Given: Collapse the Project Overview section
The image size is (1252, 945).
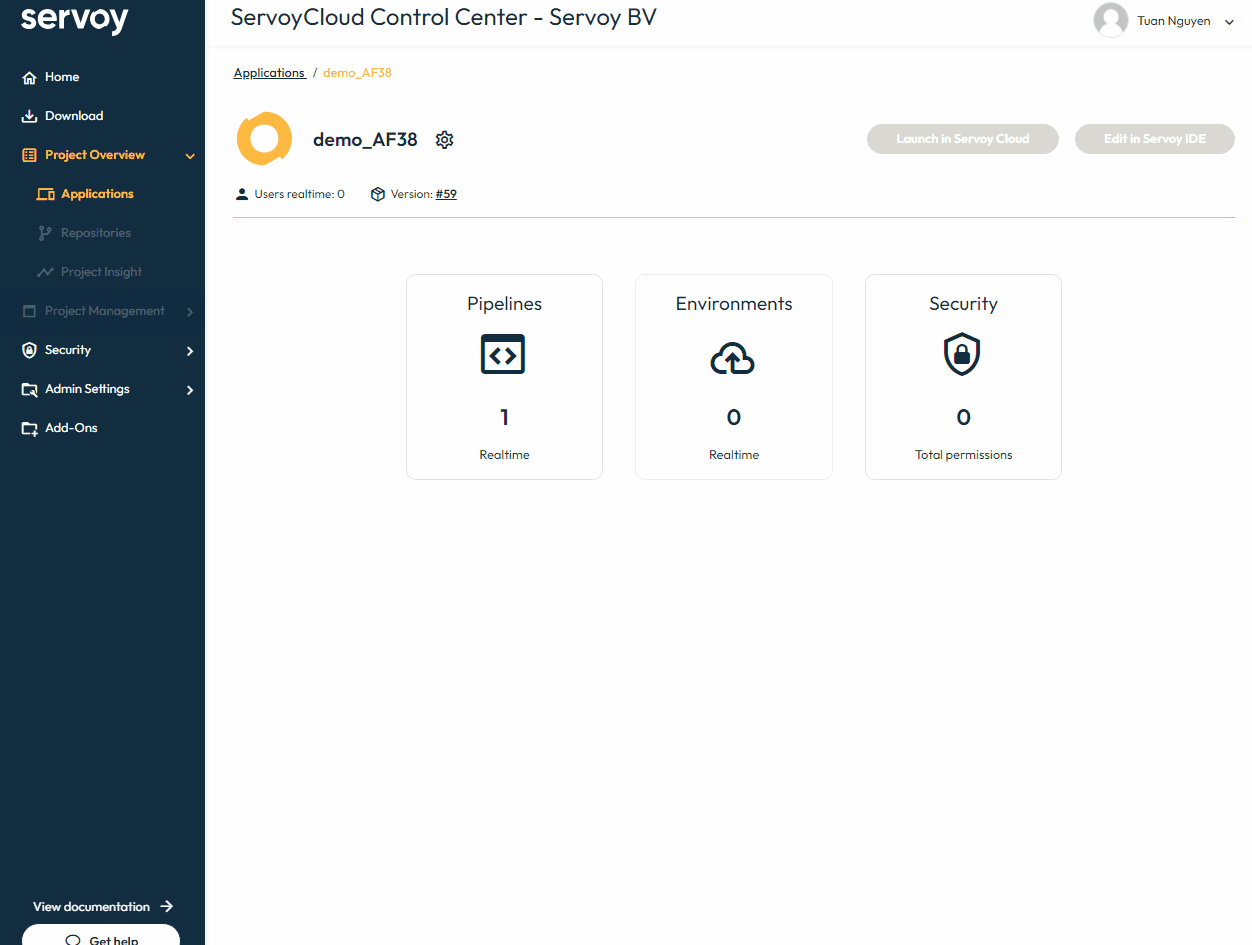Looking at the screenshot, I should point(190,156).
